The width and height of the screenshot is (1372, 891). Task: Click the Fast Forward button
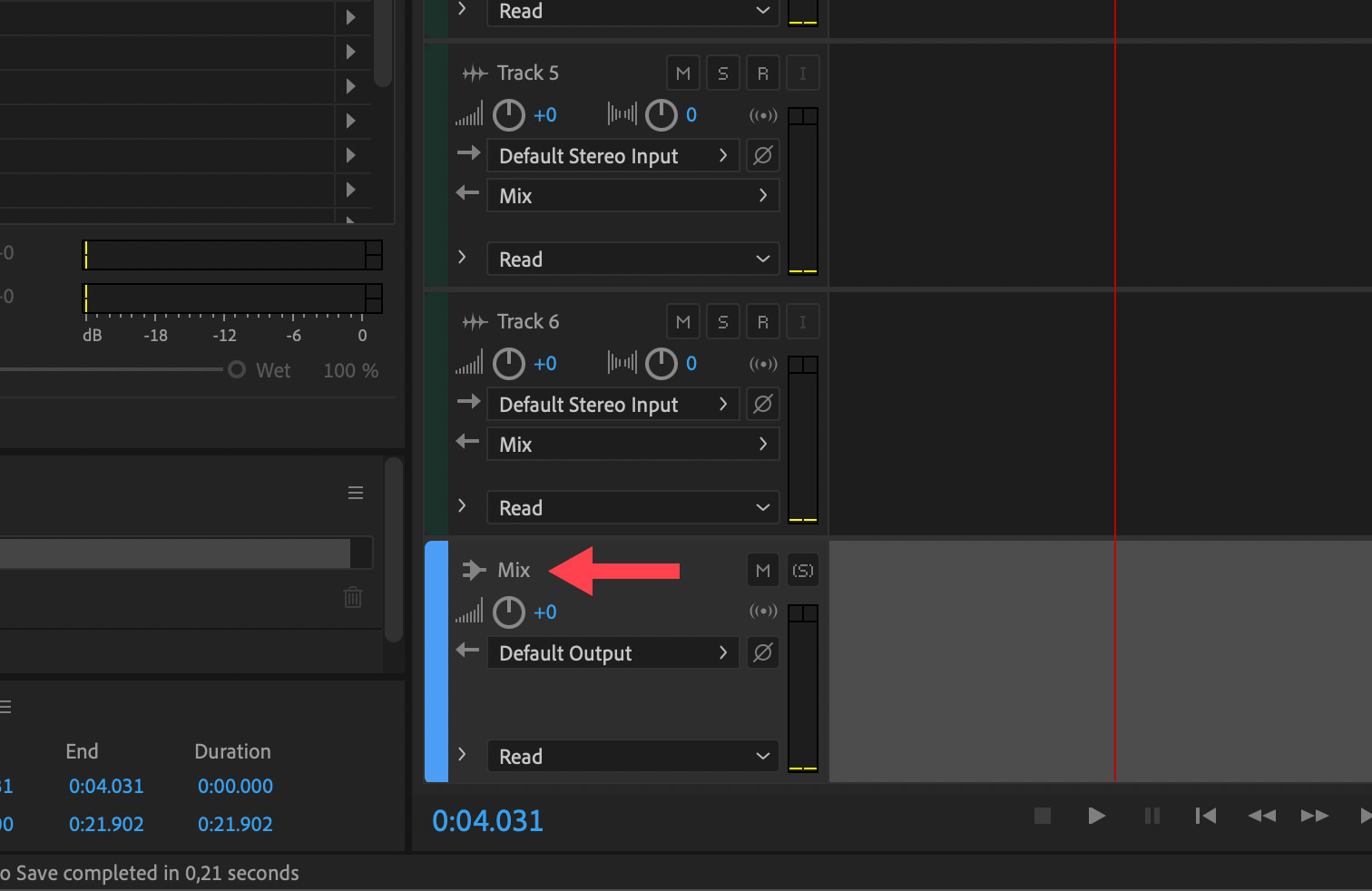(x=1314, y=816)
